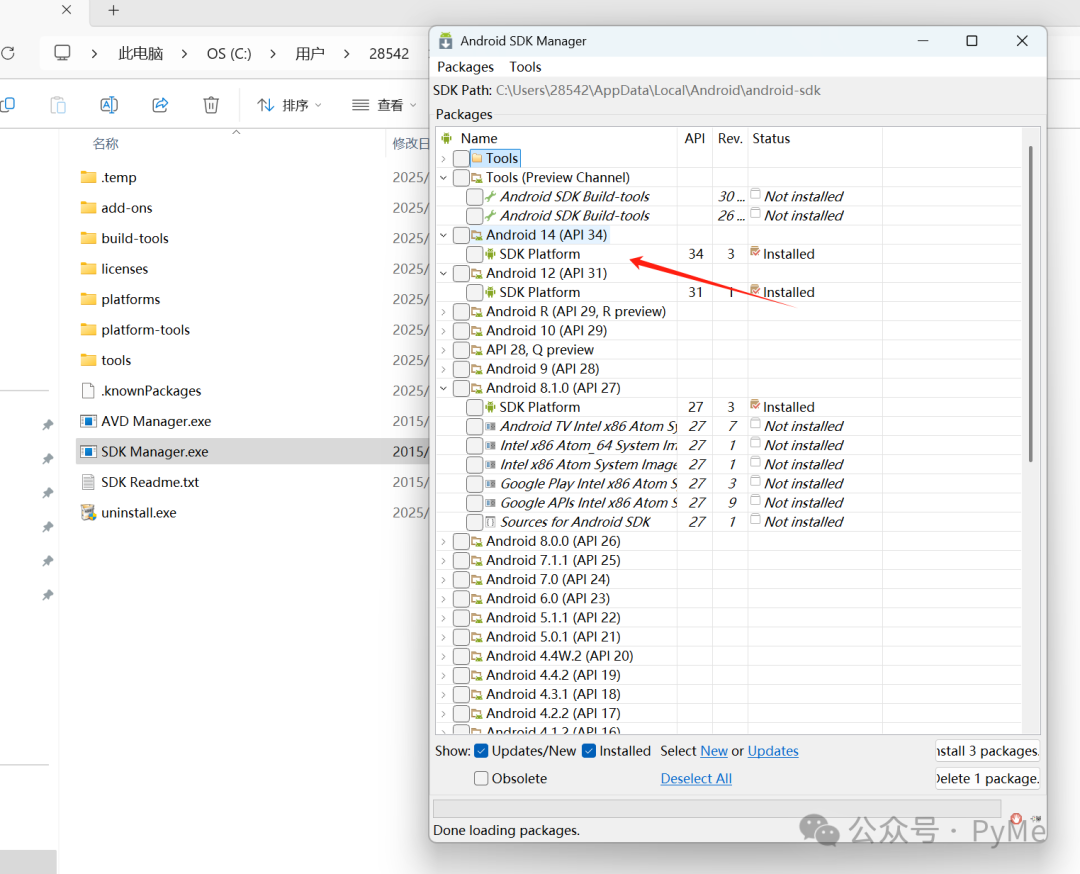Viewport: 1080px width, 874px height.
Task: Check the Sources for Android SDK checkbox
Action: pos(475,522)
